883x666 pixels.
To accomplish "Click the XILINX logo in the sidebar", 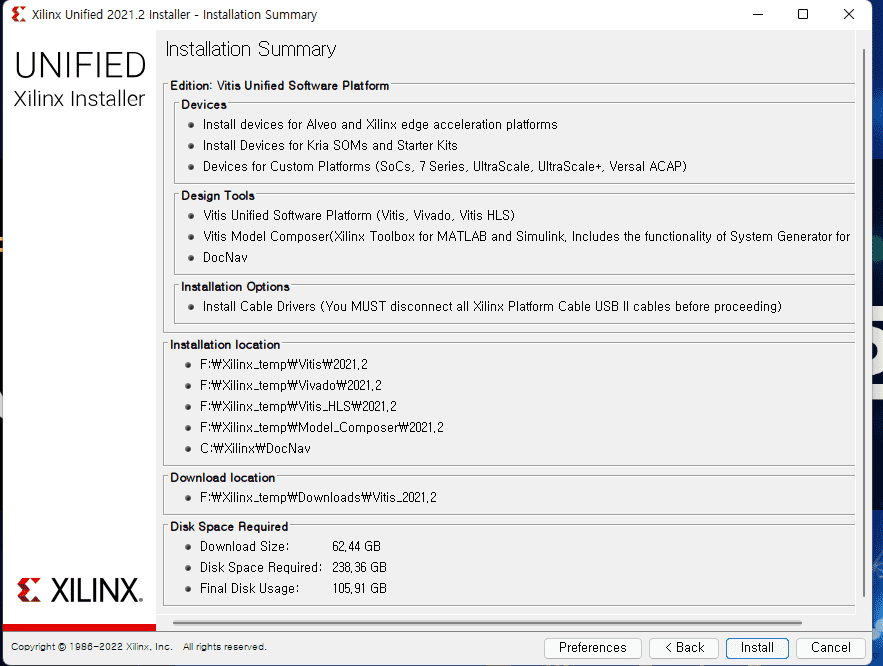I will pyautogui.click(x=79, y=590).
